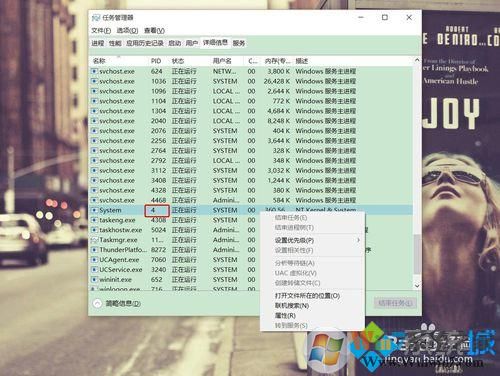Select the wininit.exe row name
The image size is (500, 376).
tap(115, 280)
